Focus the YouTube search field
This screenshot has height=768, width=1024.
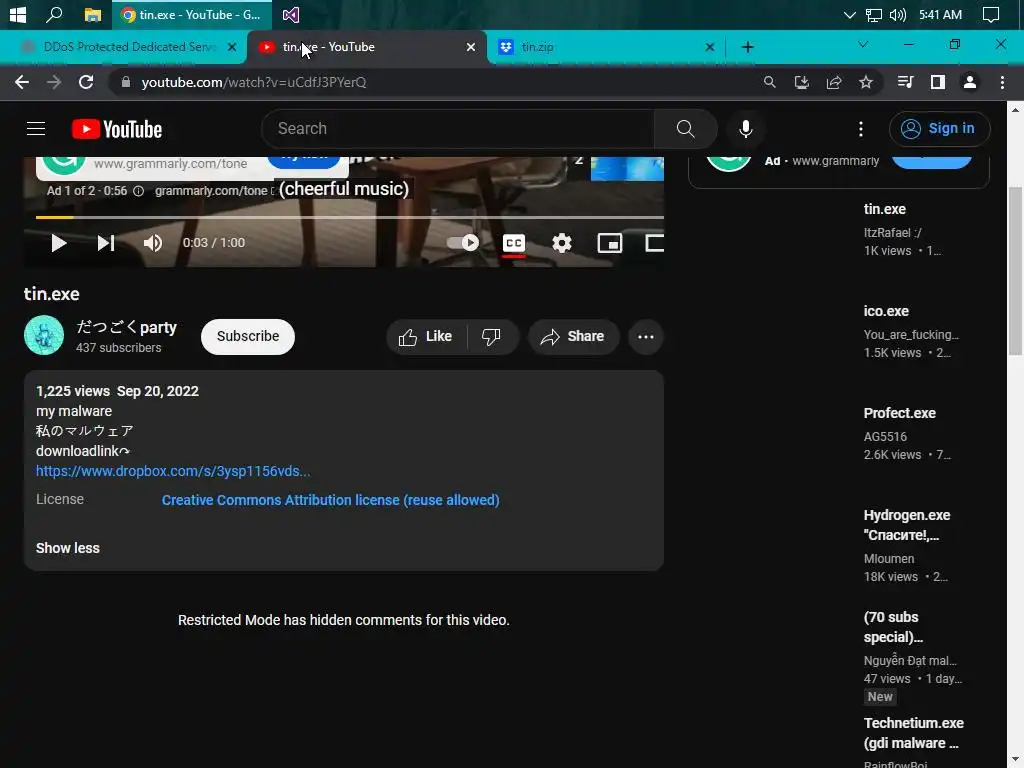tap(458, 129)
